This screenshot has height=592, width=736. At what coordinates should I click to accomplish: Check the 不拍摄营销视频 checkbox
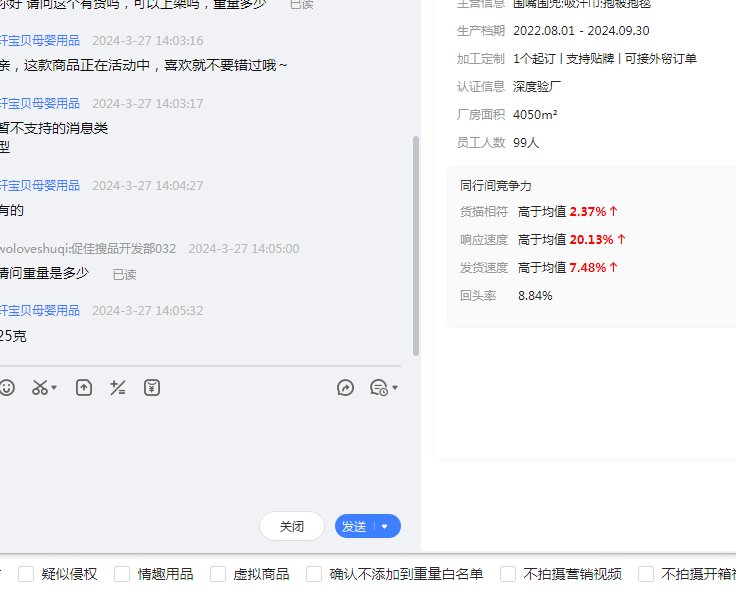click(508, 574)
